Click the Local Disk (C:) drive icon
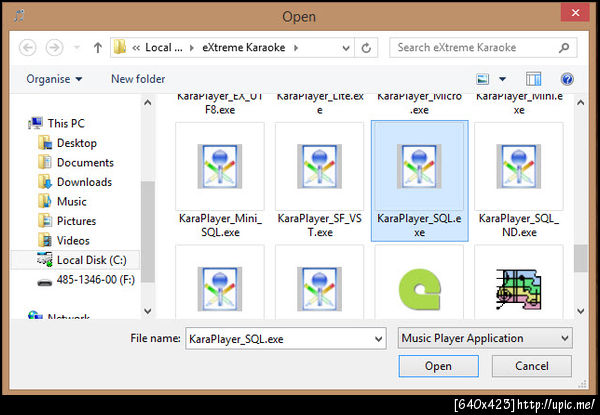The height and width of the screenshot is (415, 600). [x=45, y=260]
